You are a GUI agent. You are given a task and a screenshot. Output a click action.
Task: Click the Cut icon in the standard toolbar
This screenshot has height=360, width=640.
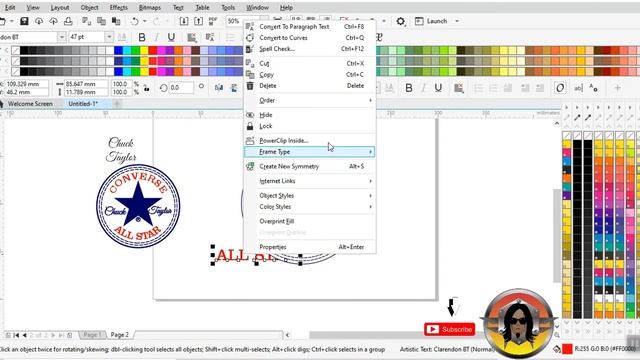[x=87, y=21]
